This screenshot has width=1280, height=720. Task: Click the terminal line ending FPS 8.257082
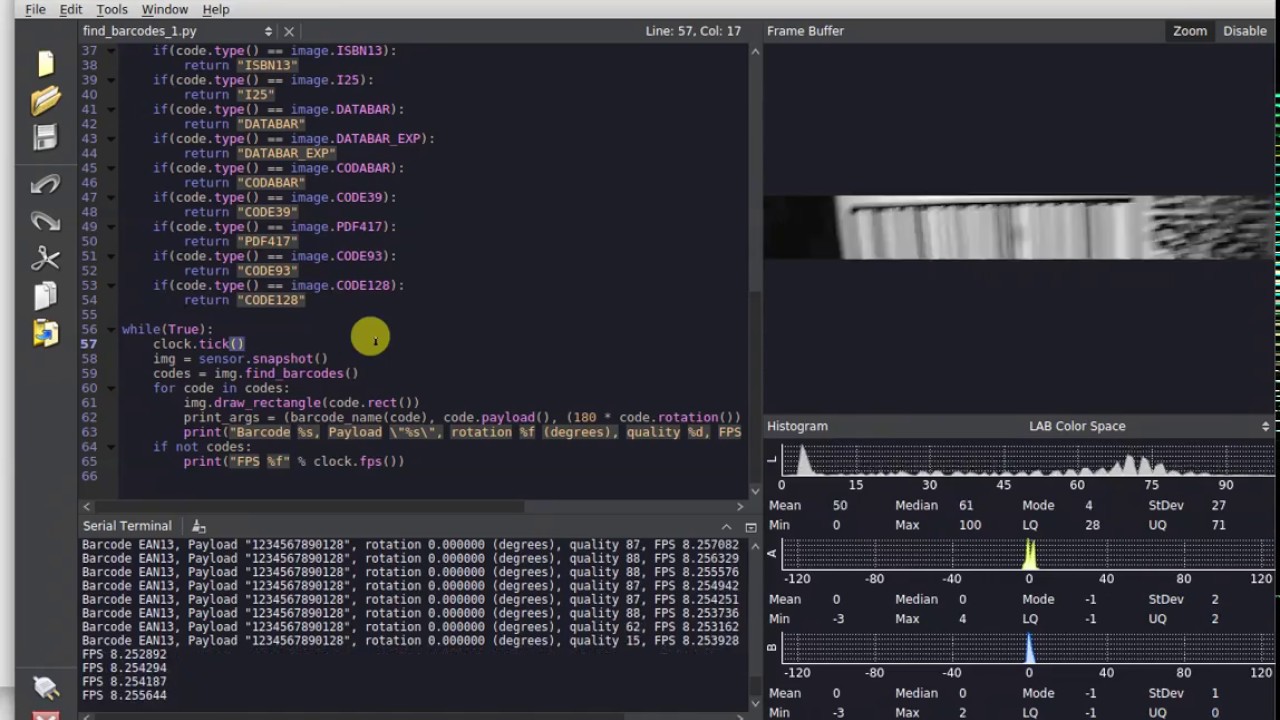(410, 545)
